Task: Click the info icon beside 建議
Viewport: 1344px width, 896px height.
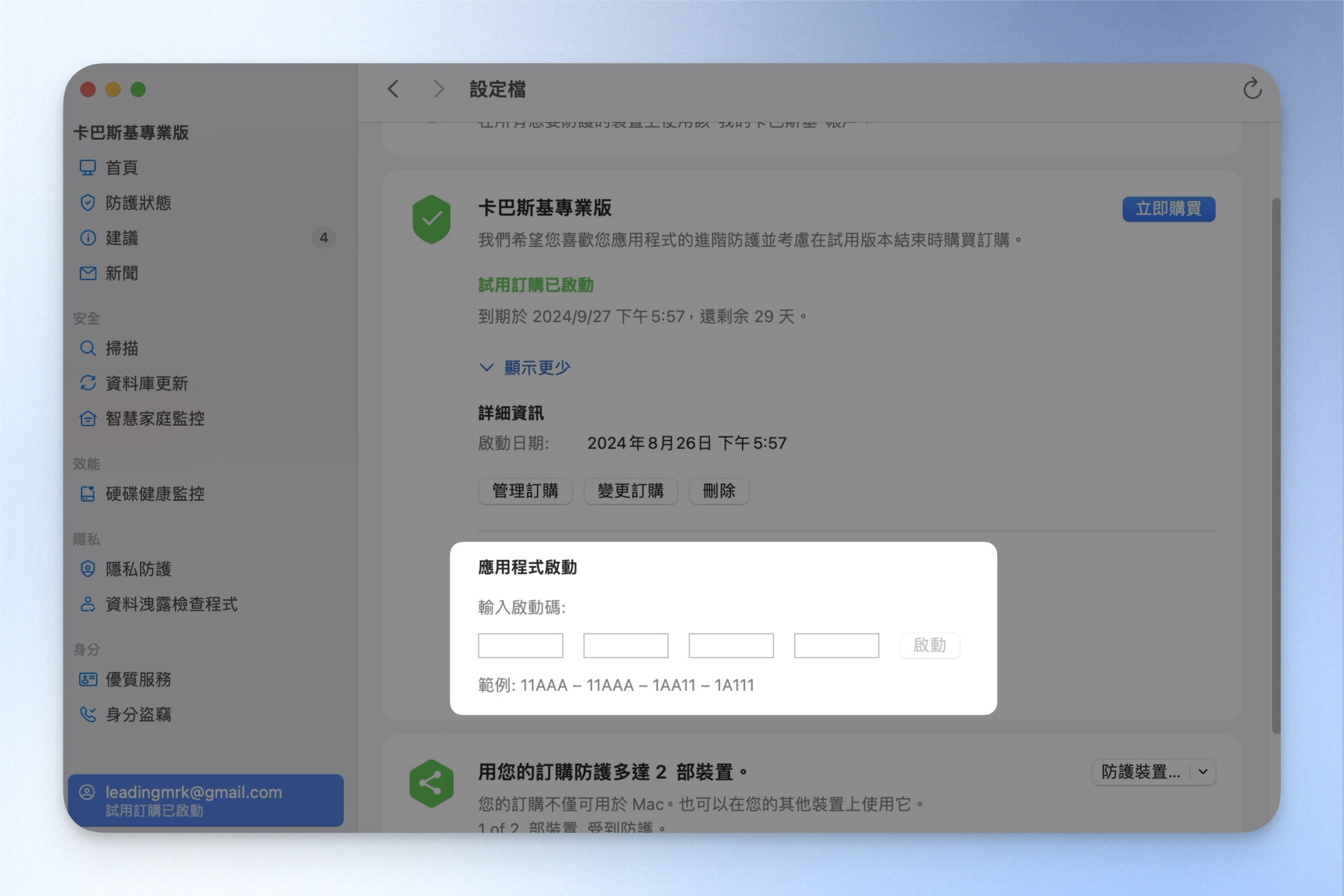Action: [88, 238]
